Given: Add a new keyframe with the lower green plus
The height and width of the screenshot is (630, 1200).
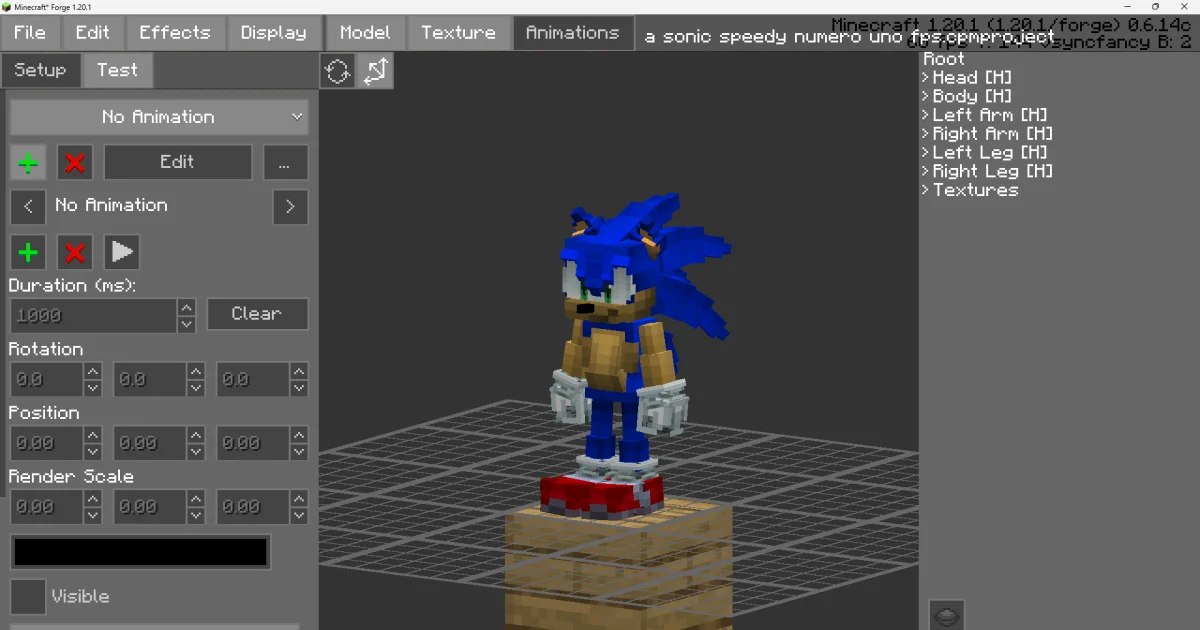Looking at the screenshot, I should coord(28,252).
